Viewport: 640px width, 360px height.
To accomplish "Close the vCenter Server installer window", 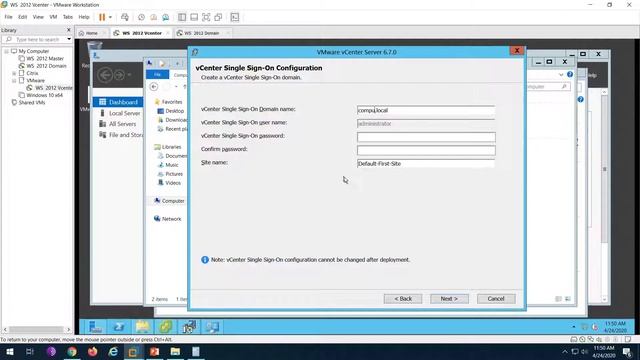I will pyautogui.click(x=517, y=51).
